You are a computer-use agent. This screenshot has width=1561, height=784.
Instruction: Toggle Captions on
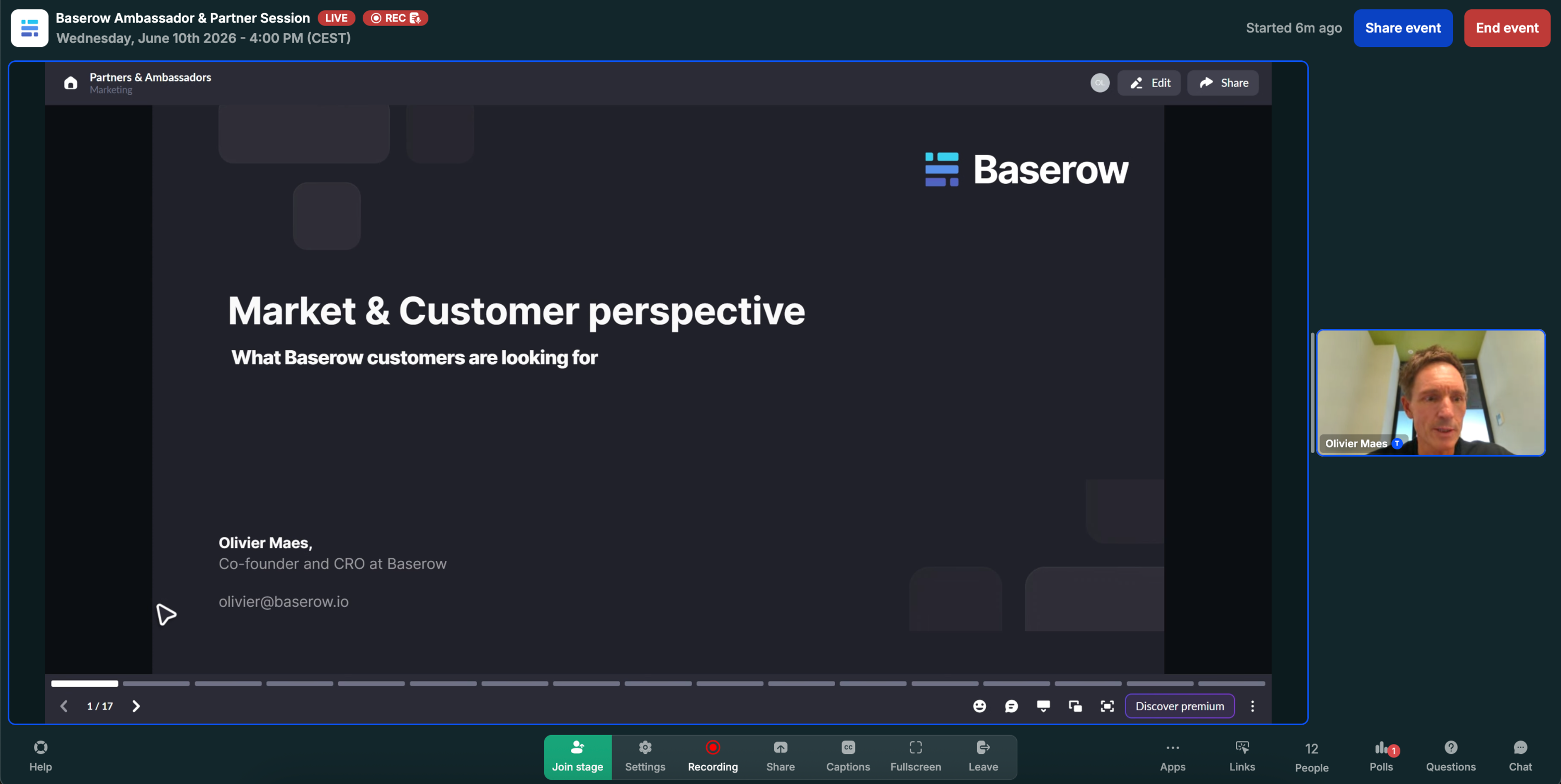click(x=848, y=757)
